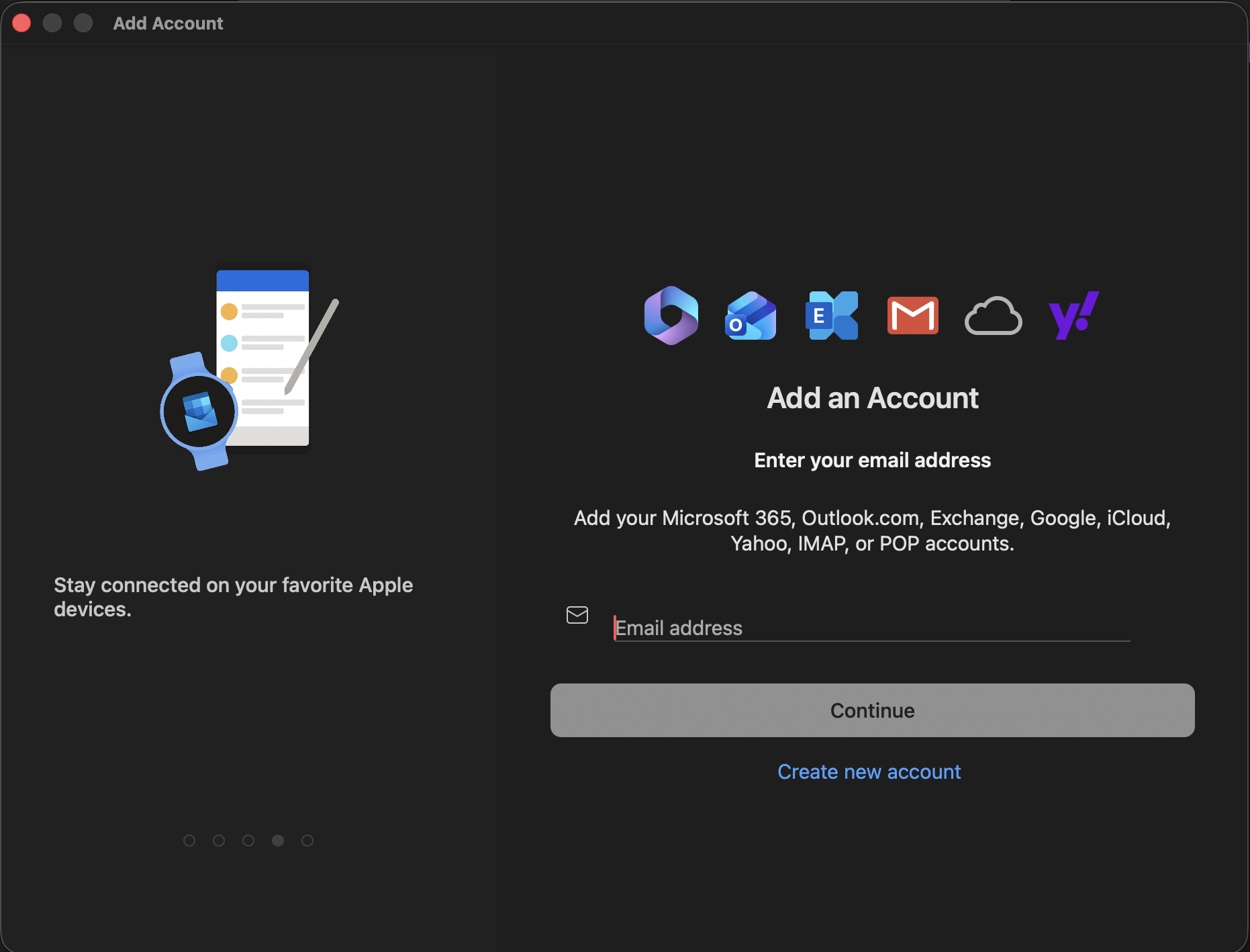
Task: Select the fourth (active) slide dot
Action: coord(278,841)
